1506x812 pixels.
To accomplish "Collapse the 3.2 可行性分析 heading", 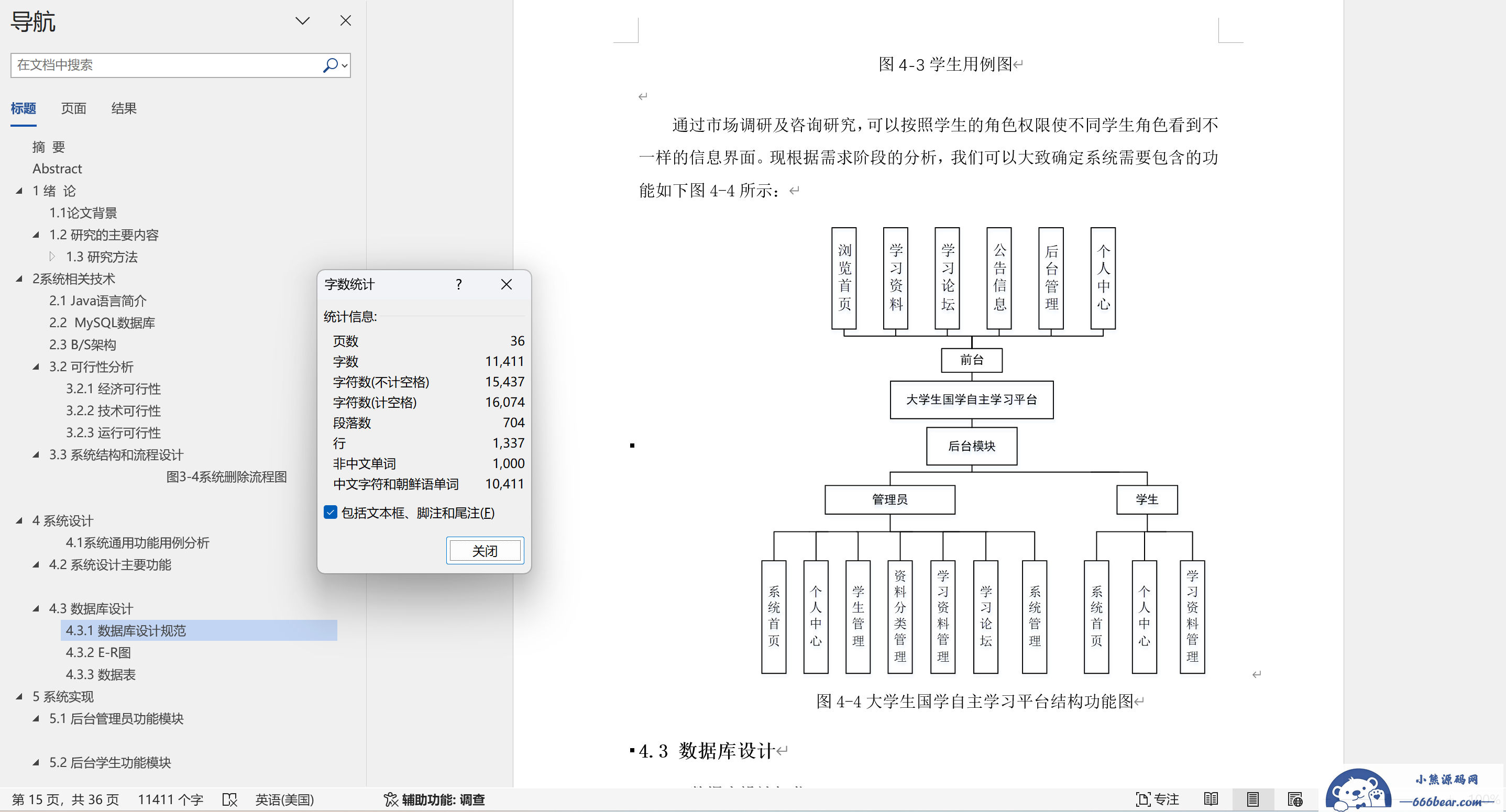I will coord(36,367).
